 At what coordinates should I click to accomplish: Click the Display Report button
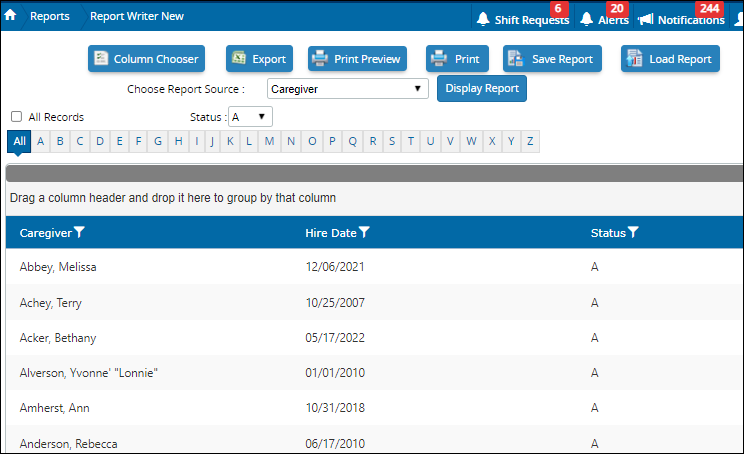[482, 88]
